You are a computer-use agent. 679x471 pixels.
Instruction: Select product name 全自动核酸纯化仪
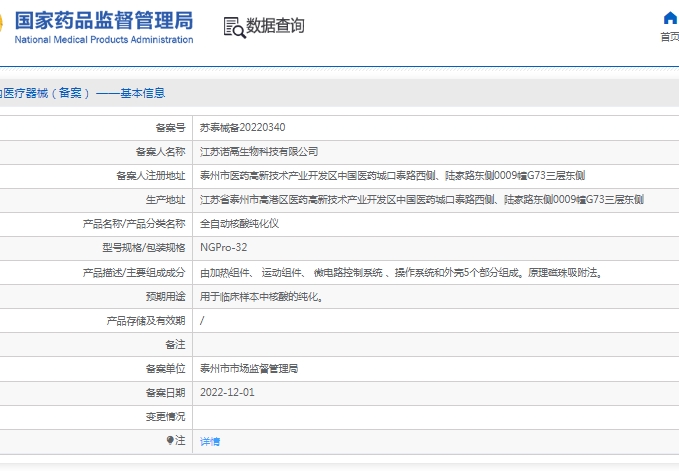pyautogui.click(x=239, y=224)
